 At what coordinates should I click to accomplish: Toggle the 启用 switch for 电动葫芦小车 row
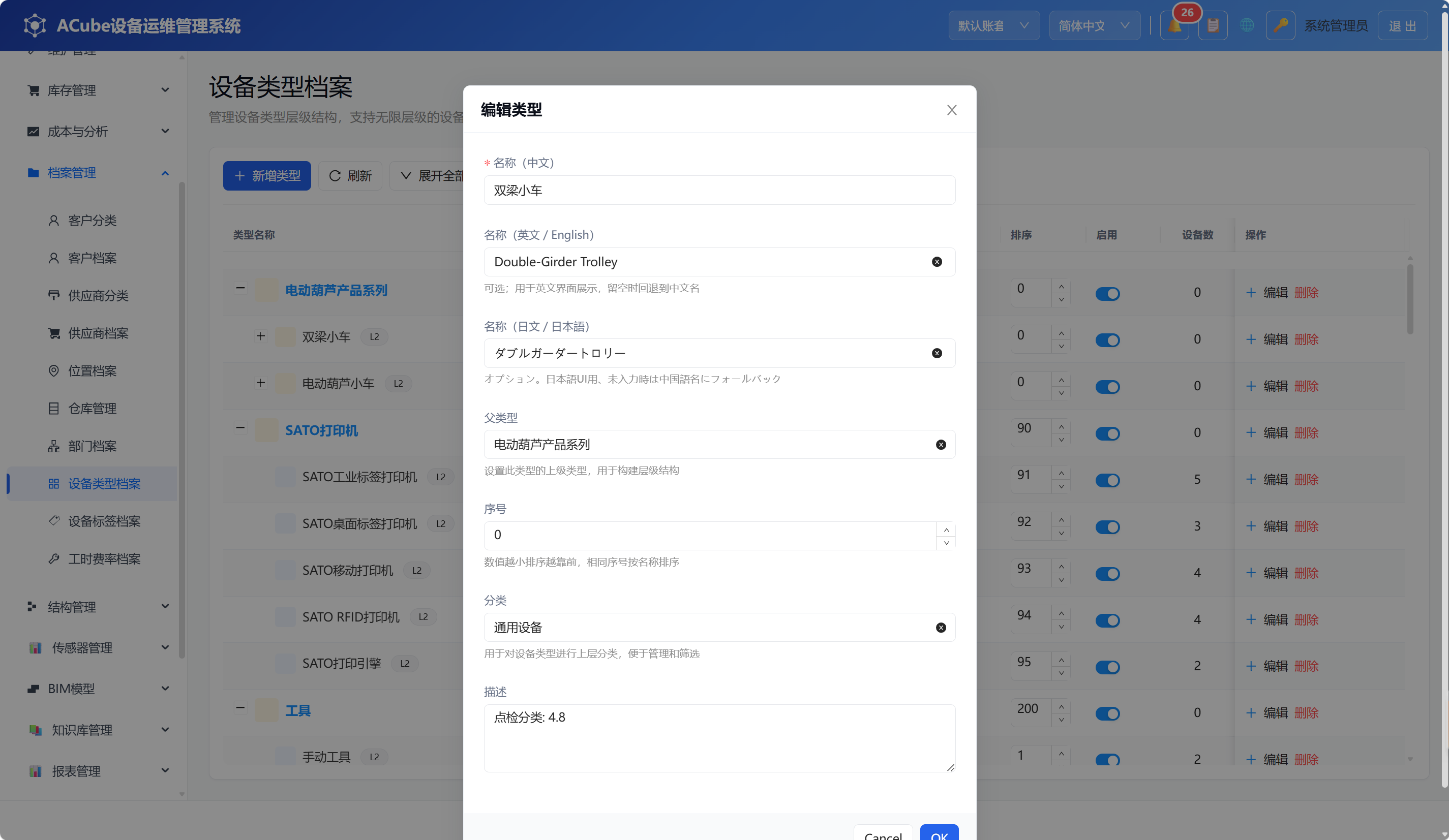coord(1107,387)
